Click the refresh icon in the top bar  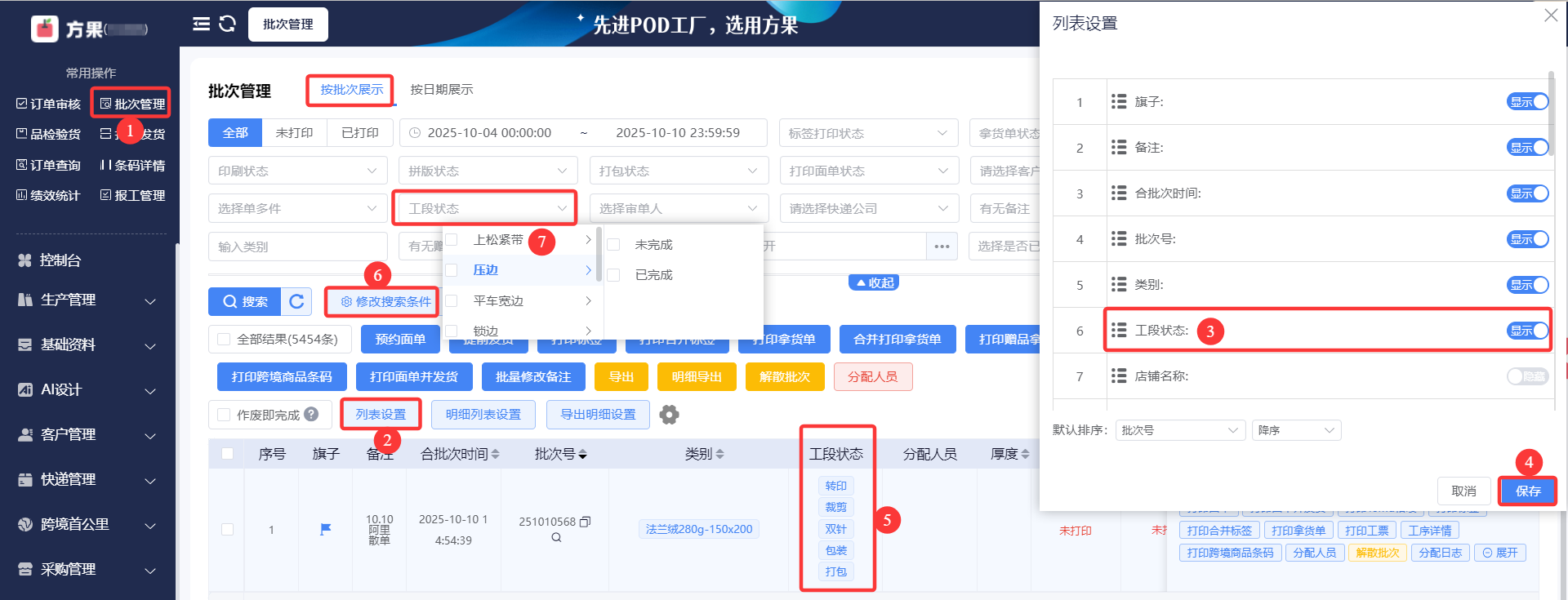(228, 24)
